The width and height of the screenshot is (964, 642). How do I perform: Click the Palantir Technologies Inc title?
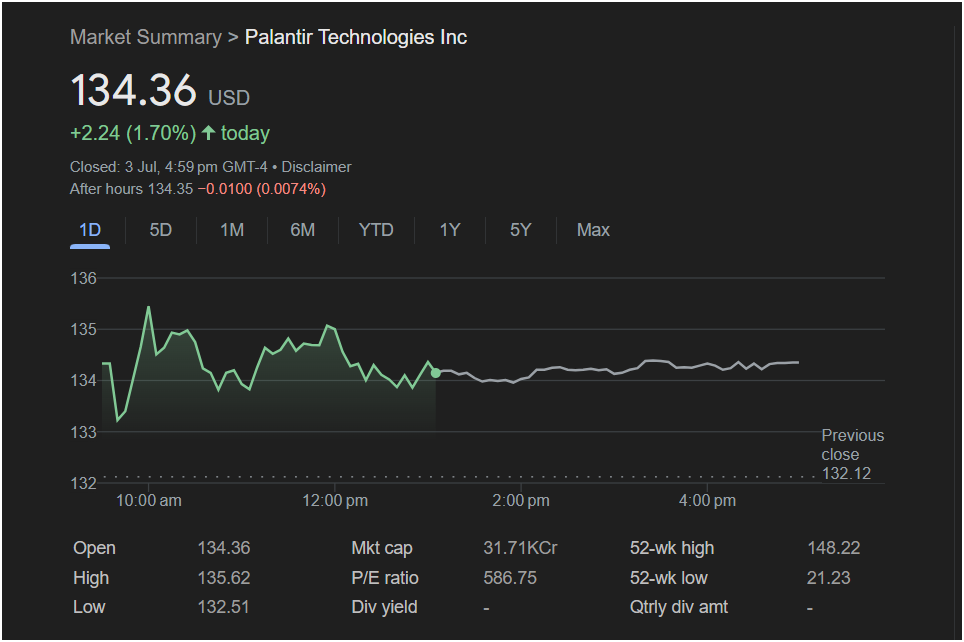(x=356, y=37)
